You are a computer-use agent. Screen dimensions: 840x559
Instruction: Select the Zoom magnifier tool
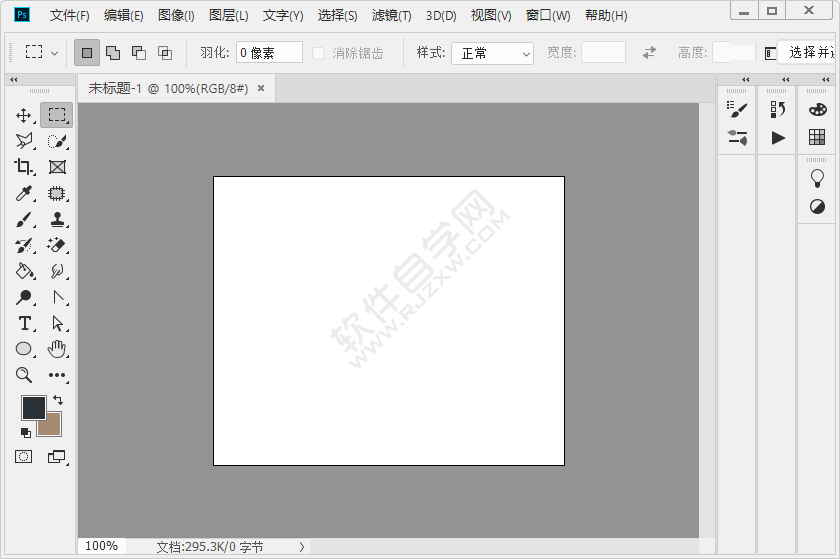[x=24, y=375]
